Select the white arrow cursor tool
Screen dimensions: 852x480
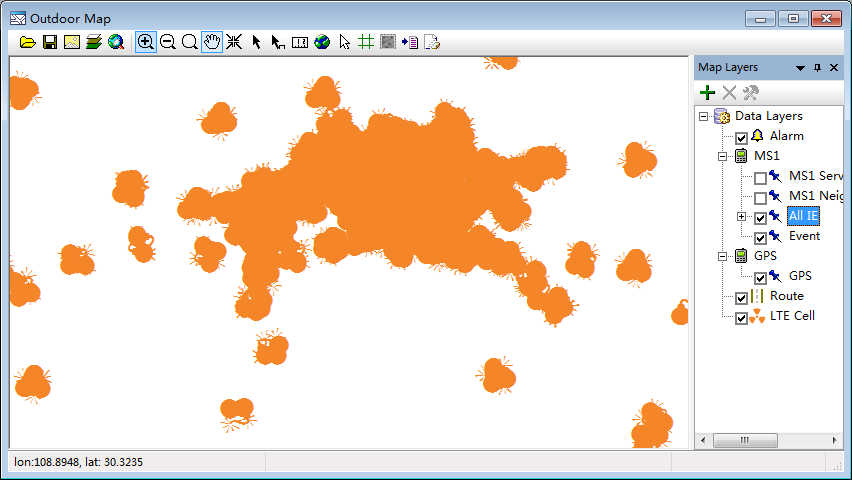click(x=344, y=42)
